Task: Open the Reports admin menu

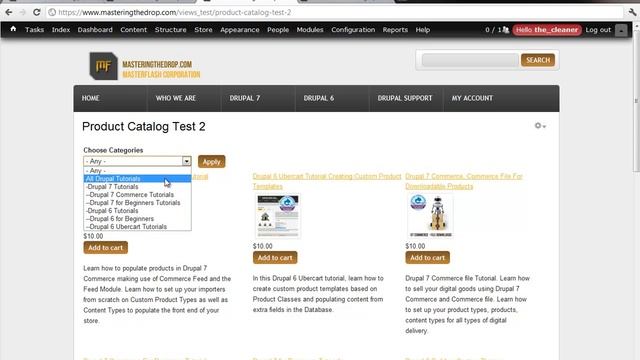Action: click(x=395, y=30)
